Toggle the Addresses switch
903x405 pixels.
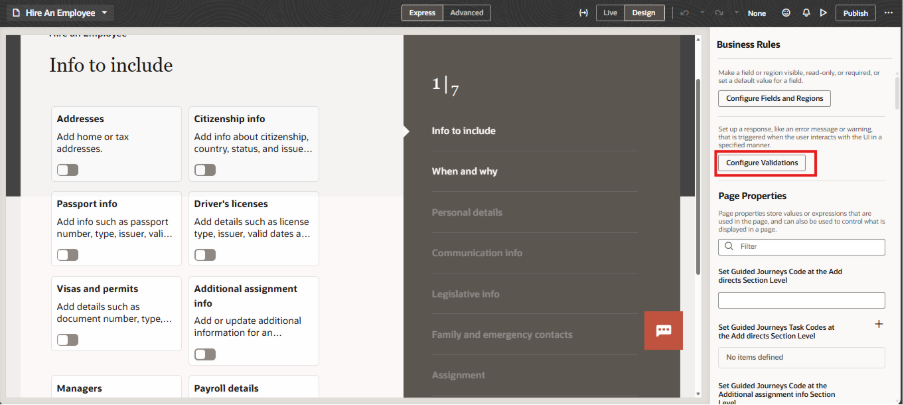tap(67, 170)
